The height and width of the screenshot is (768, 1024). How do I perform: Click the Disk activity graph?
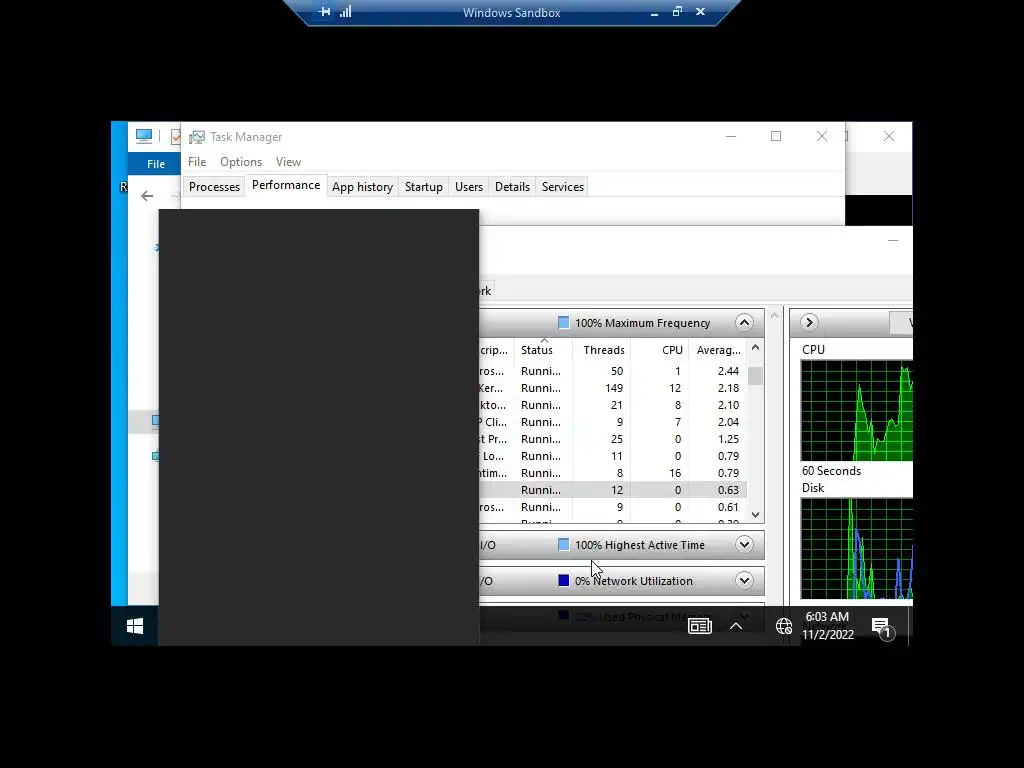857,549
